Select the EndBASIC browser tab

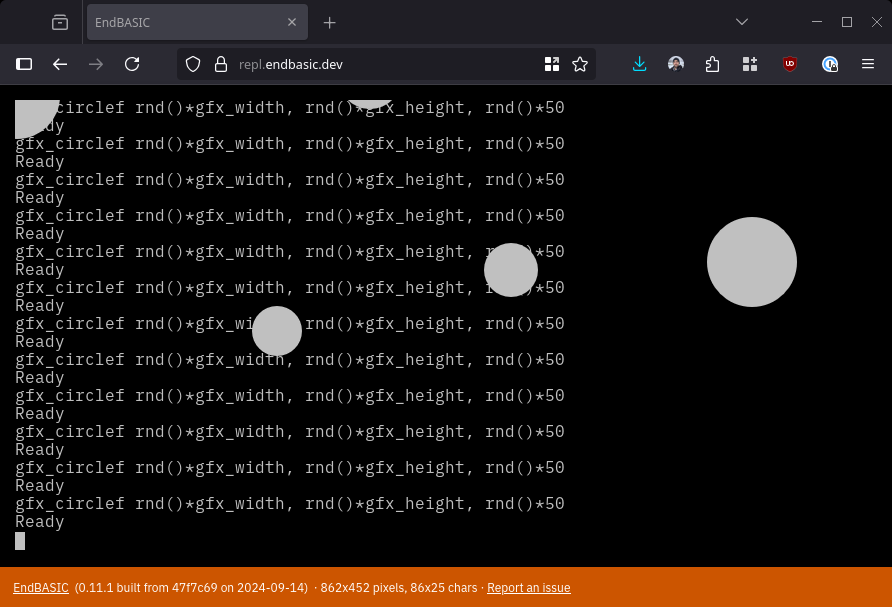click(197, 22)
